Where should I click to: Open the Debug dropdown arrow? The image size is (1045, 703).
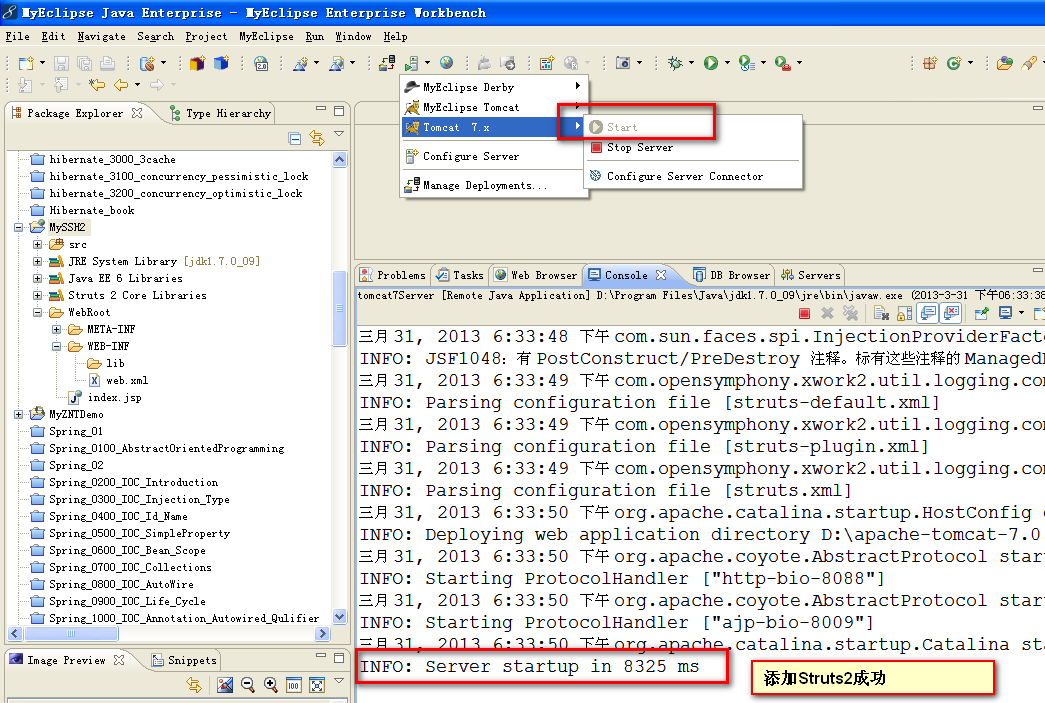pos(691,63)
